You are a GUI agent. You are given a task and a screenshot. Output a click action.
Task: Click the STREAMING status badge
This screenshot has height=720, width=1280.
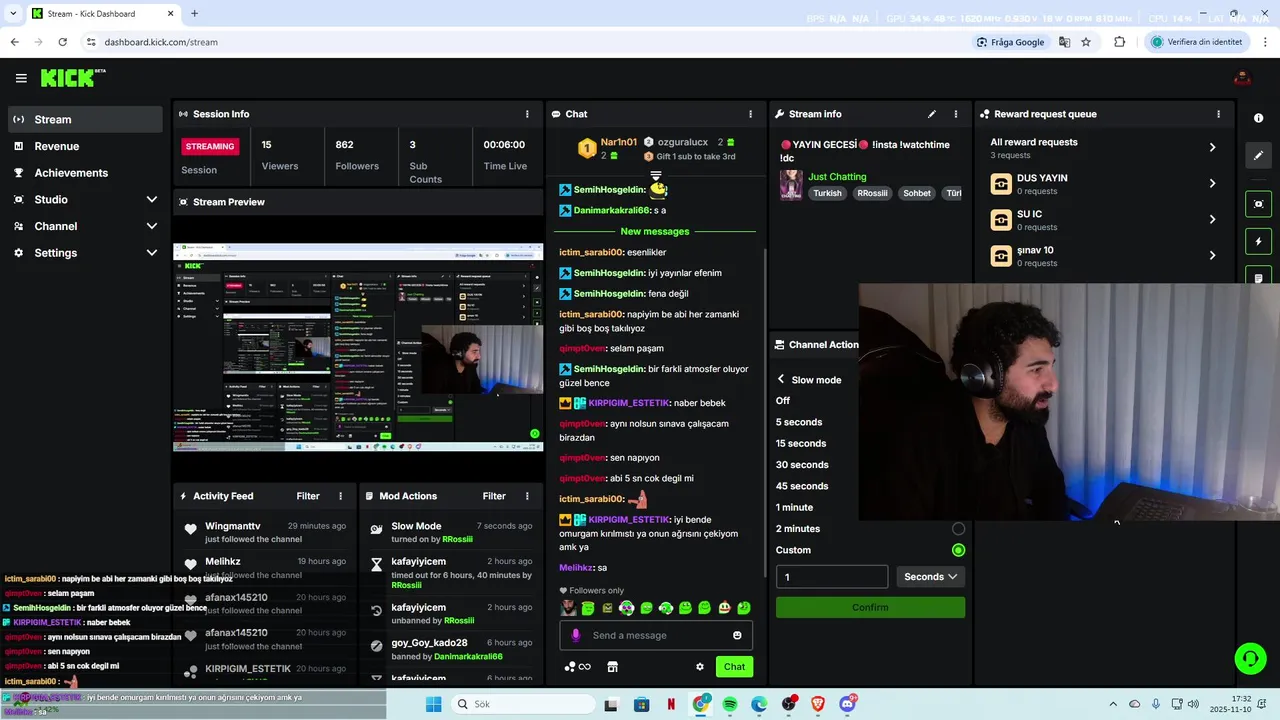click(x=210, y=146)
